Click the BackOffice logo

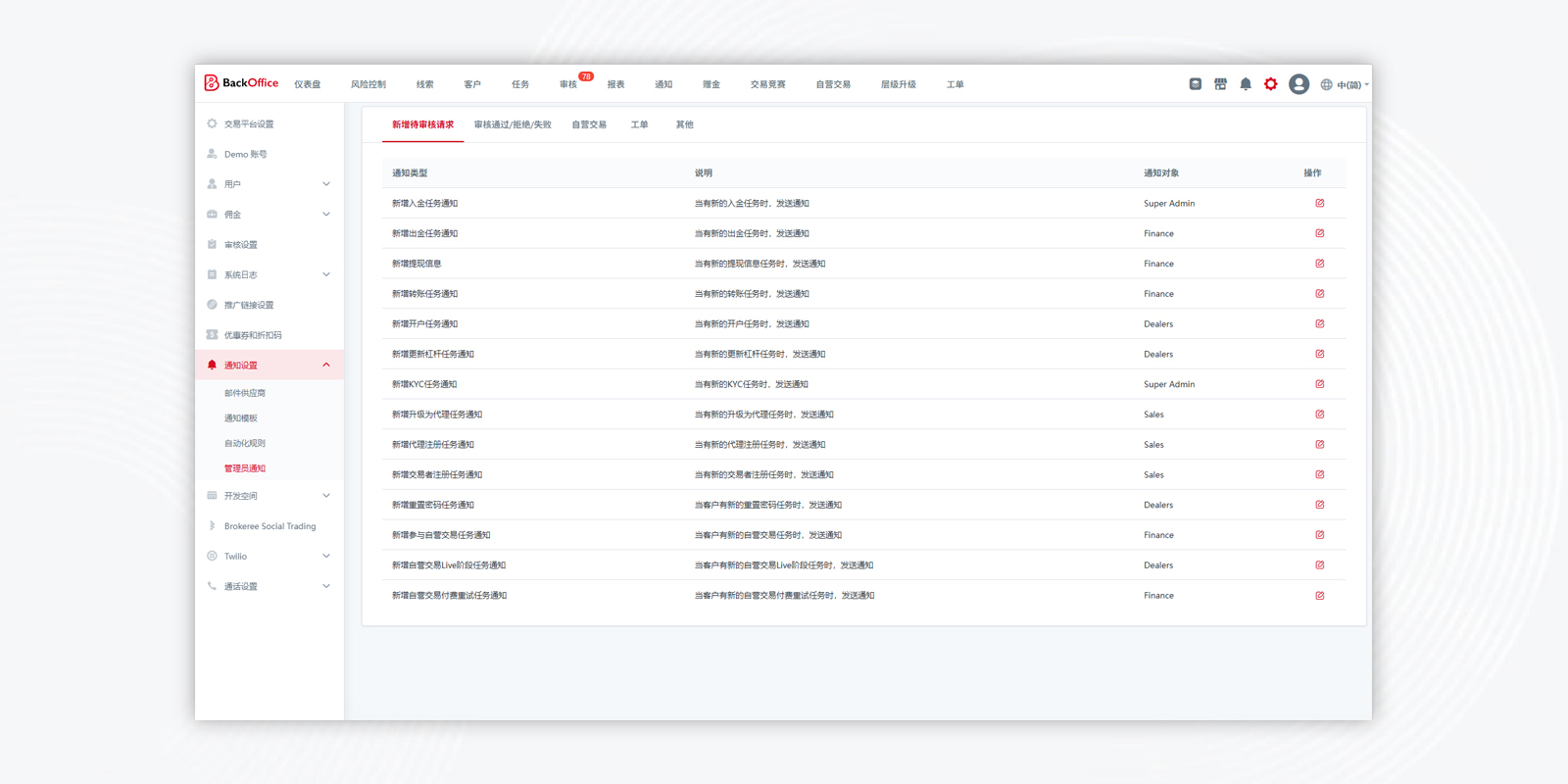[x=241, y=83]
